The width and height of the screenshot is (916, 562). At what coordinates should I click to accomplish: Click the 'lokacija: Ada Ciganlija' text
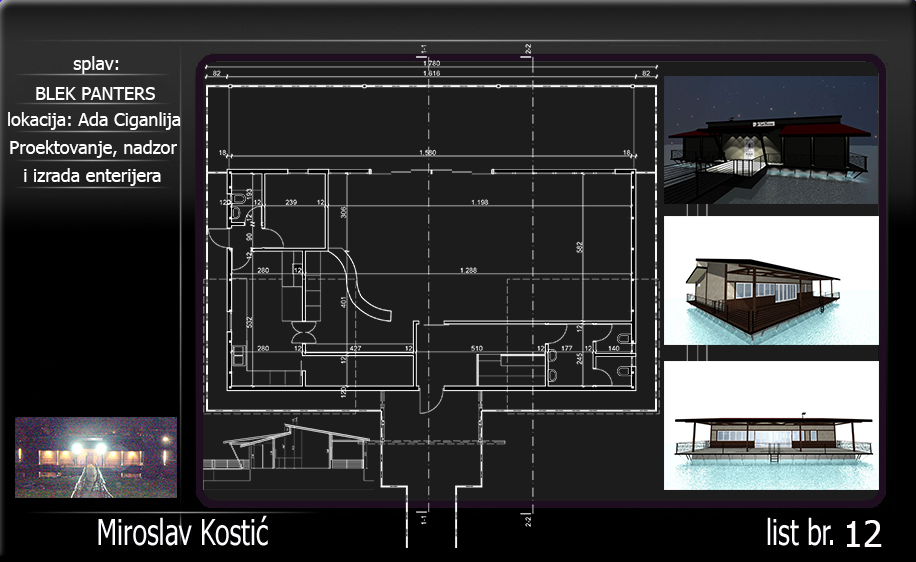pyautogui.click(x=94, y=120)
